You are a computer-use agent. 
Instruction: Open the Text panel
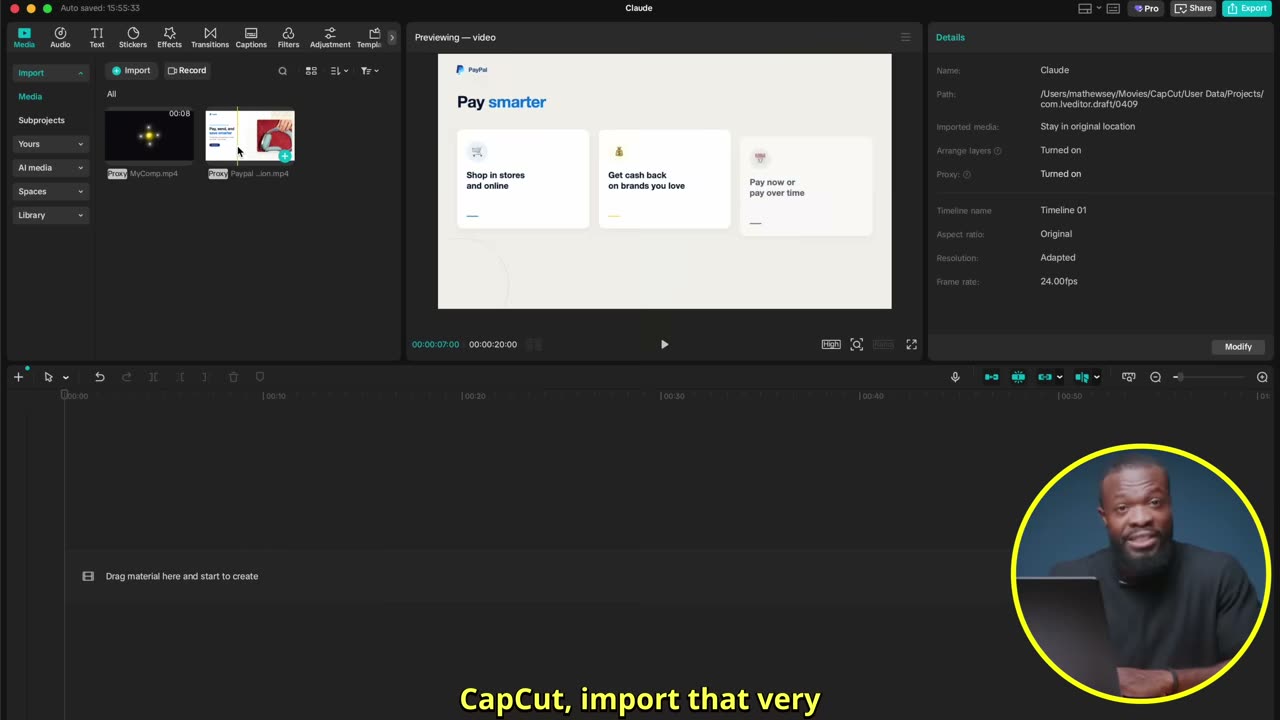pos(97,38)
